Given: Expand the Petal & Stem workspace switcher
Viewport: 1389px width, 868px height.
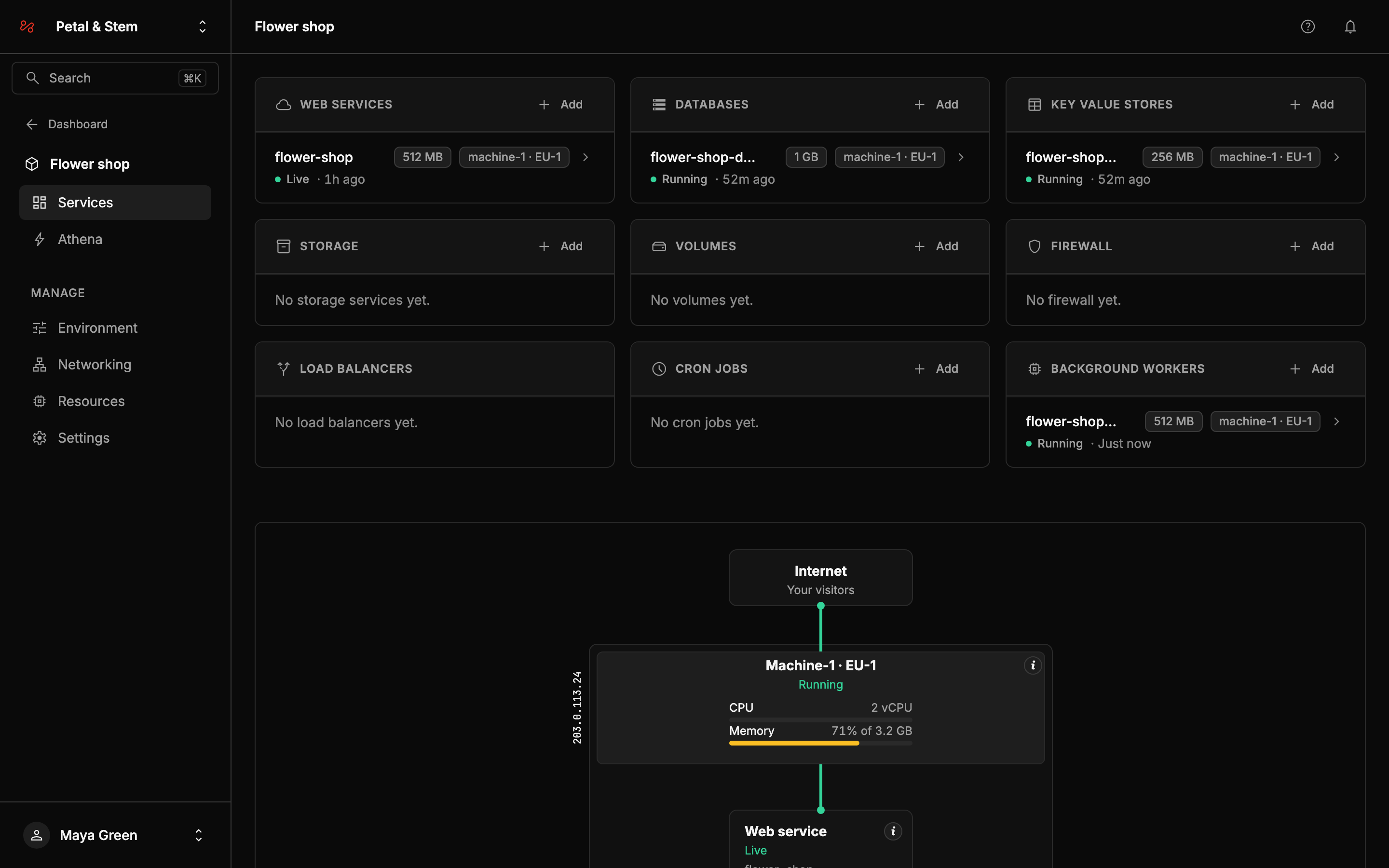Looking at the screenshot, I should [202, 27].
